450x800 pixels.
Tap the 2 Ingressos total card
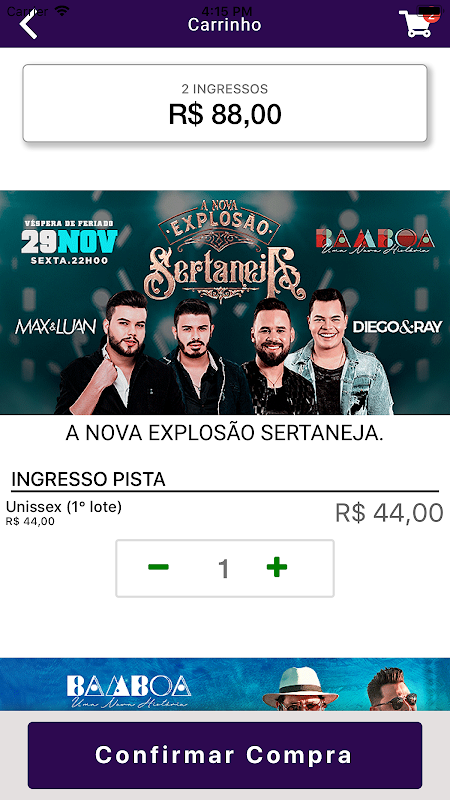coord(225,103)
